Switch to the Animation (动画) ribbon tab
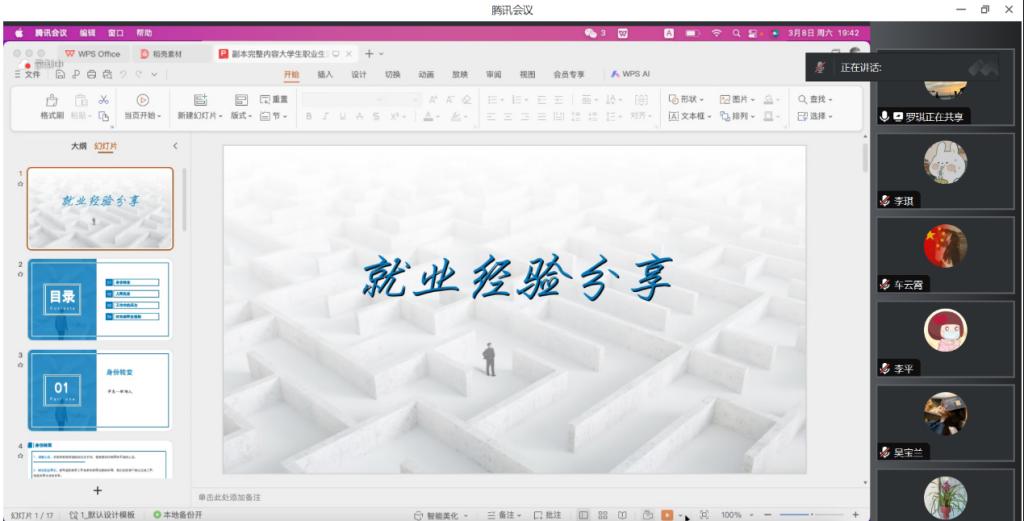1024x521 pixels. [426, 74]
